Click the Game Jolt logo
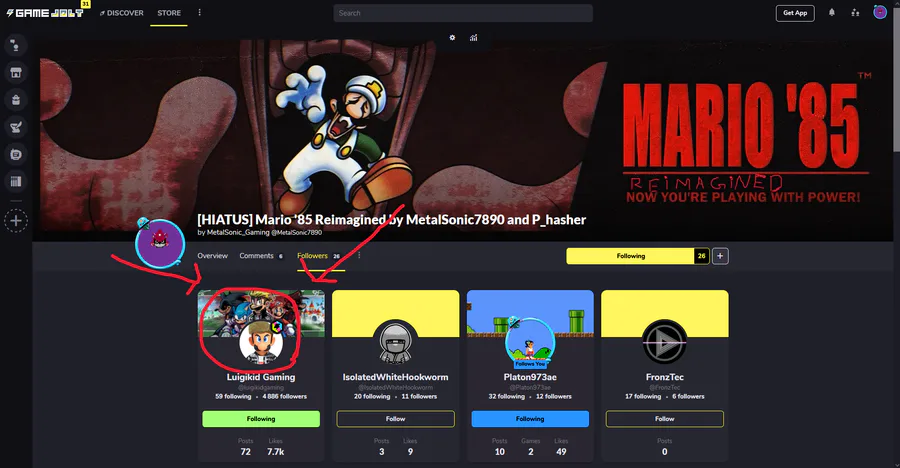 45,13
